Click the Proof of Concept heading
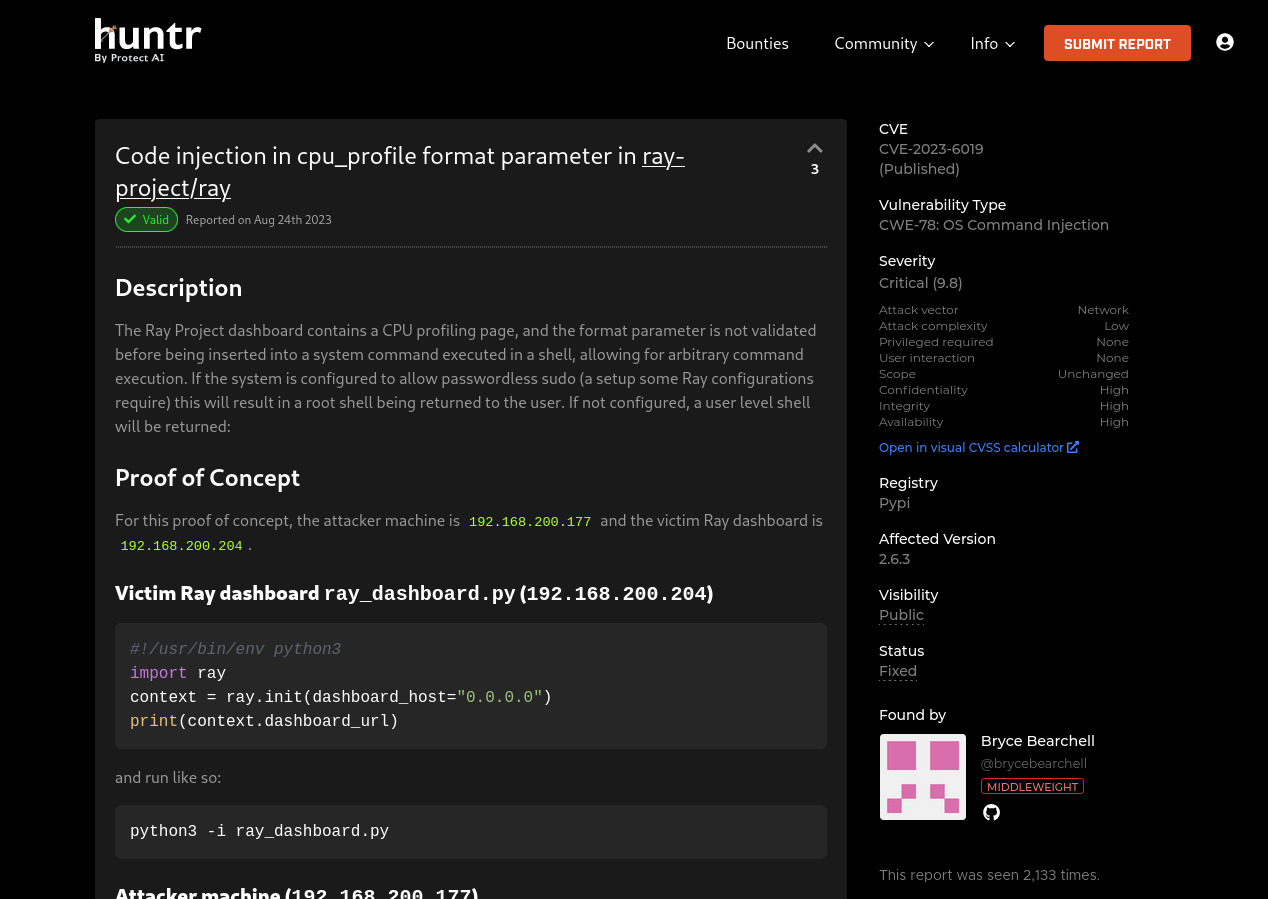The height and width of the screenshot is (899, 1268). point(208,478)
